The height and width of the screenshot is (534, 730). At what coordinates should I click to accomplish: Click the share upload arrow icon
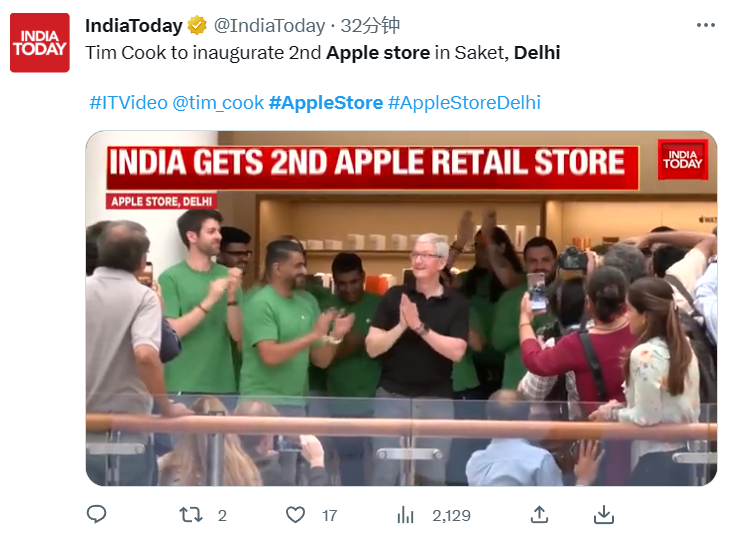click(539, 514)
